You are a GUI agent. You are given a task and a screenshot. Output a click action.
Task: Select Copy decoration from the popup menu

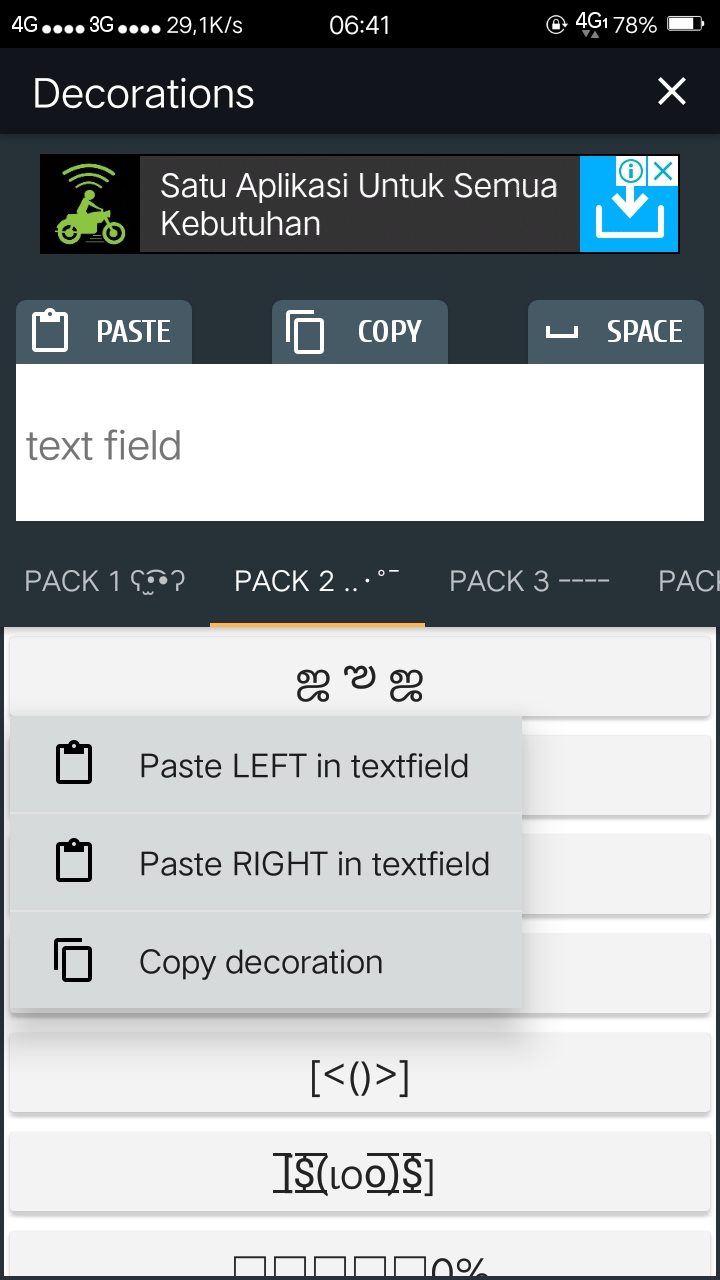pos(261,962)
